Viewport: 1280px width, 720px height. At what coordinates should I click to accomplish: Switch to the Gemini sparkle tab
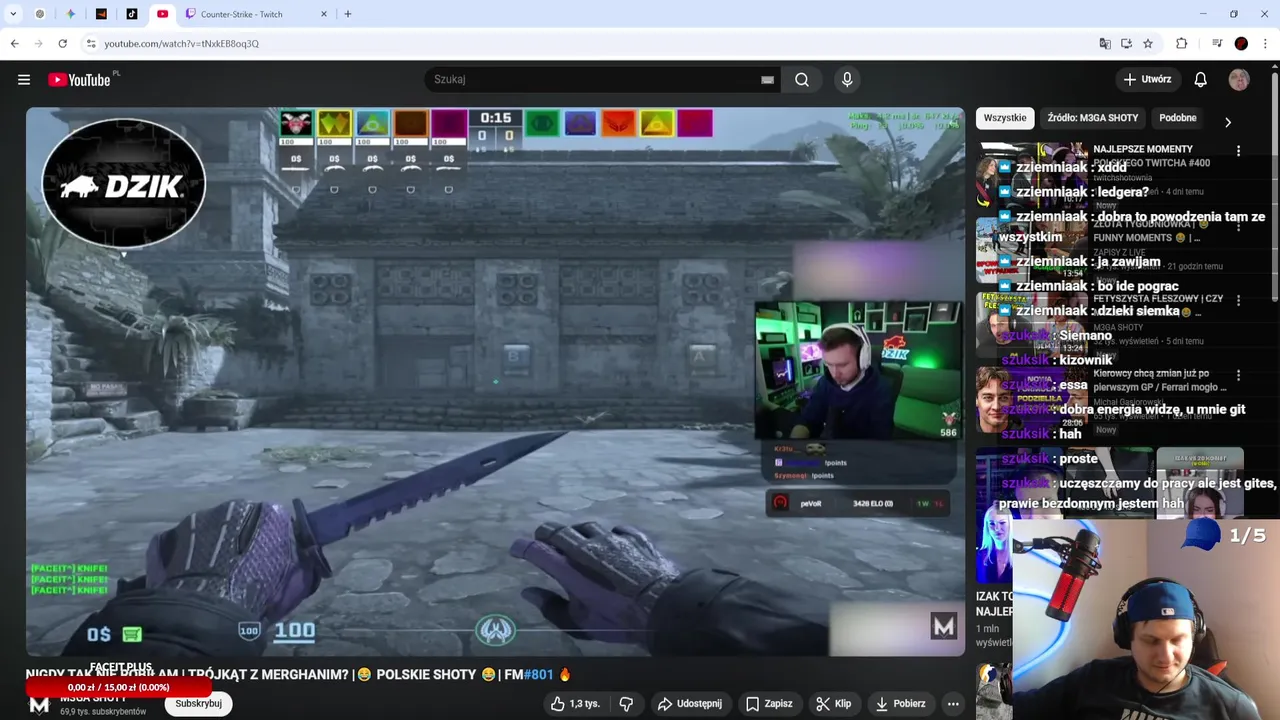click(x=70, y=14)
